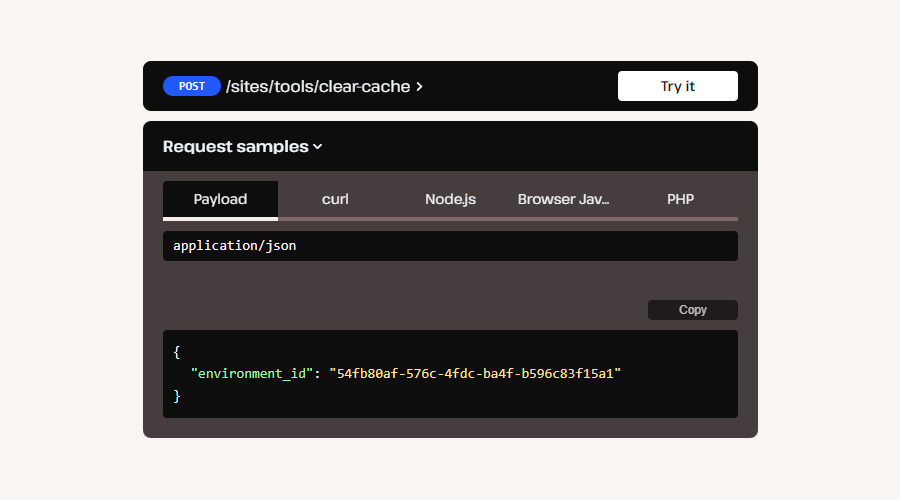Choose the Browser Jav... tab
The width and height of the screenshot is (900, 500).
click(x=564, y=200)
